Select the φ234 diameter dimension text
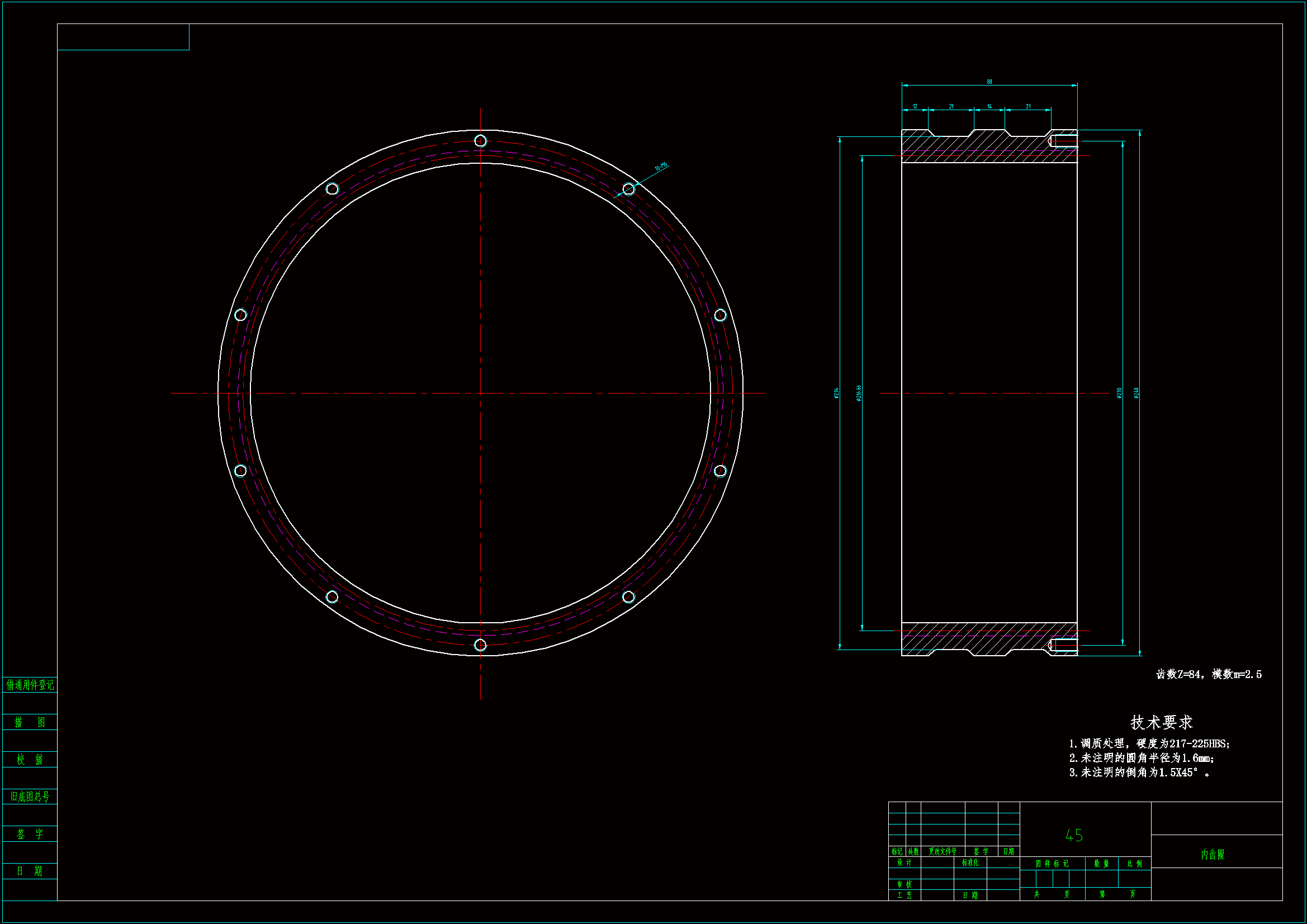 tap(836, 393)
